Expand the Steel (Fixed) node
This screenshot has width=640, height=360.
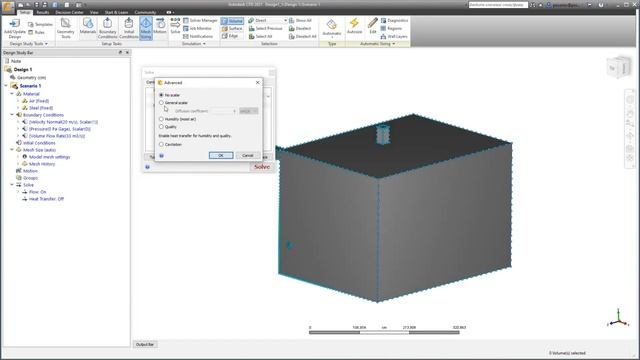(x=18, y=108)
